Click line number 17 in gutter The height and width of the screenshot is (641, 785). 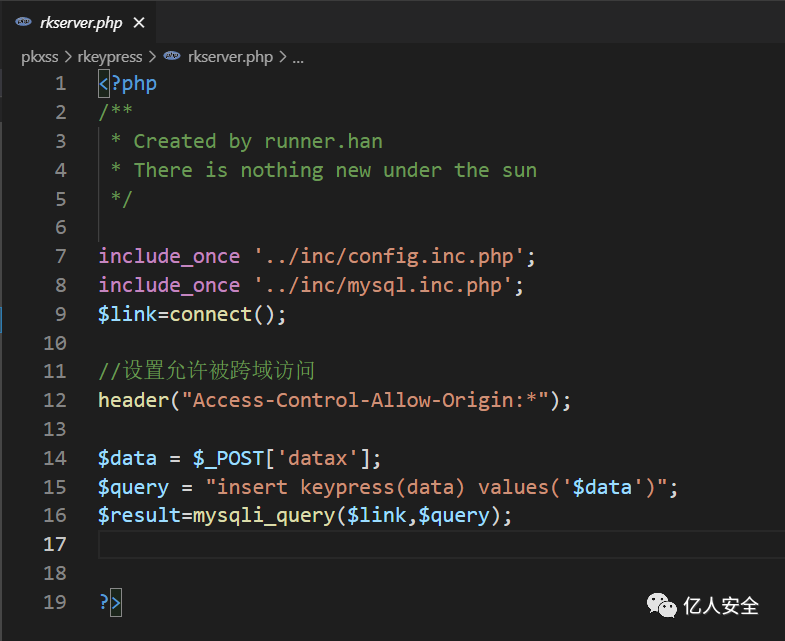point(55,544)
